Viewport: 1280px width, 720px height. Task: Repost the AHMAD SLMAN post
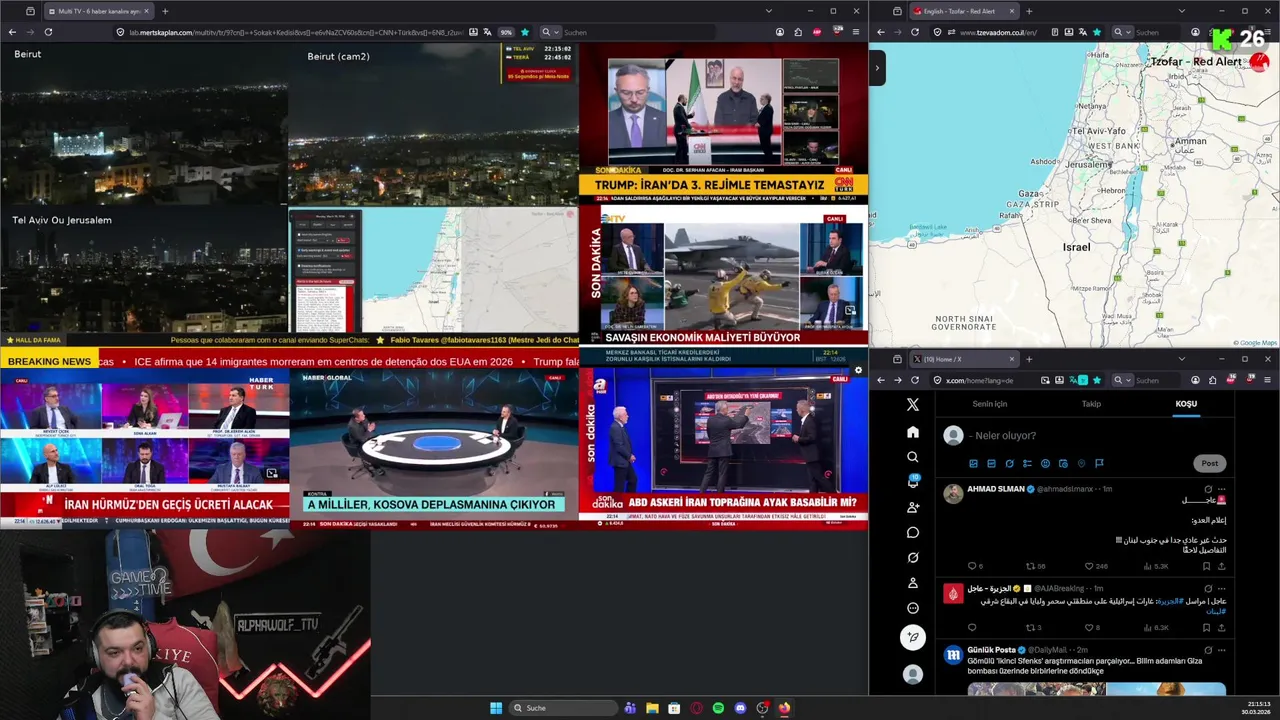click(1033, 566)
